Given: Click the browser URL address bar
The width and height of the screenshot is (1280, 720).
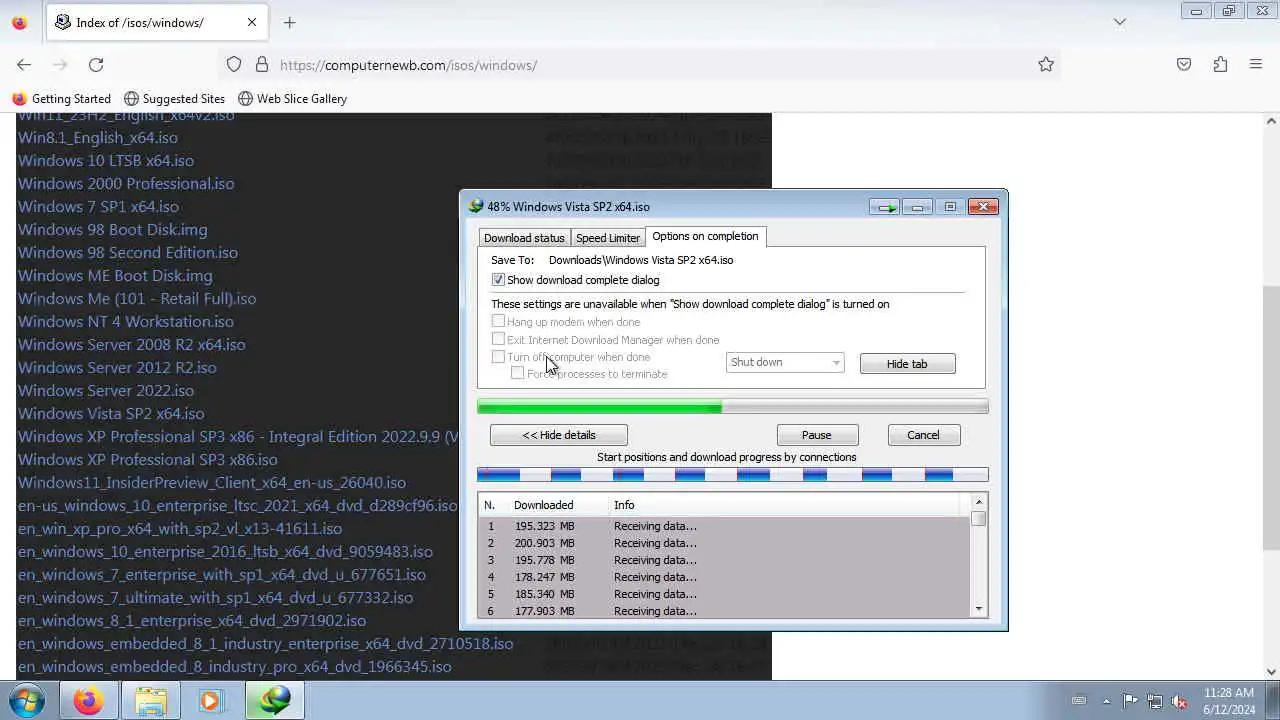Looking at the screenshot, I should (x=640, y=65).
